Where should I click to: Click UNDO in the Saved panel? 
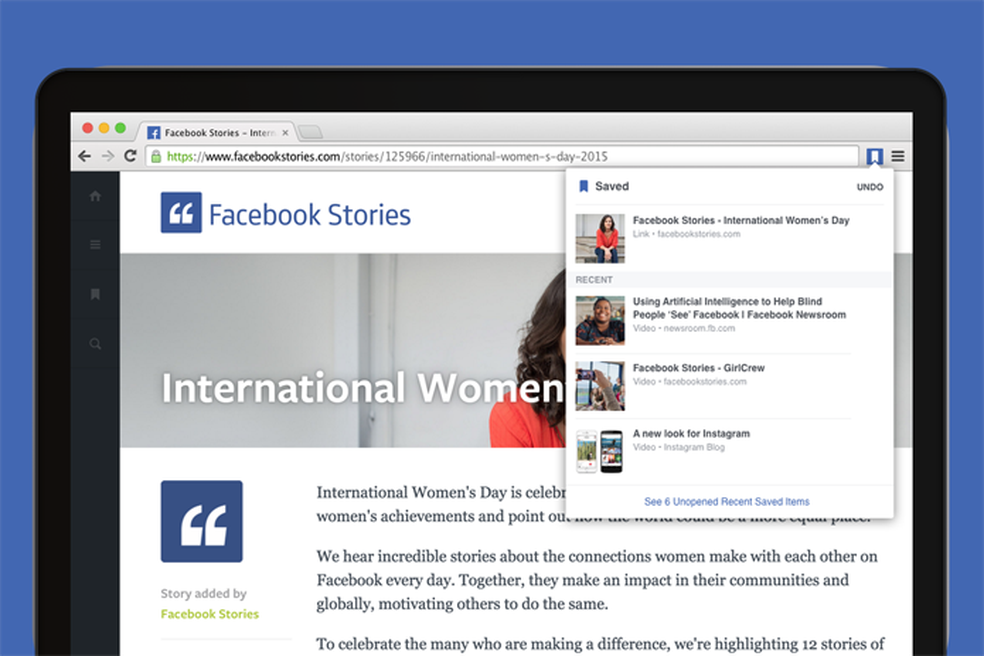(869, 186)
